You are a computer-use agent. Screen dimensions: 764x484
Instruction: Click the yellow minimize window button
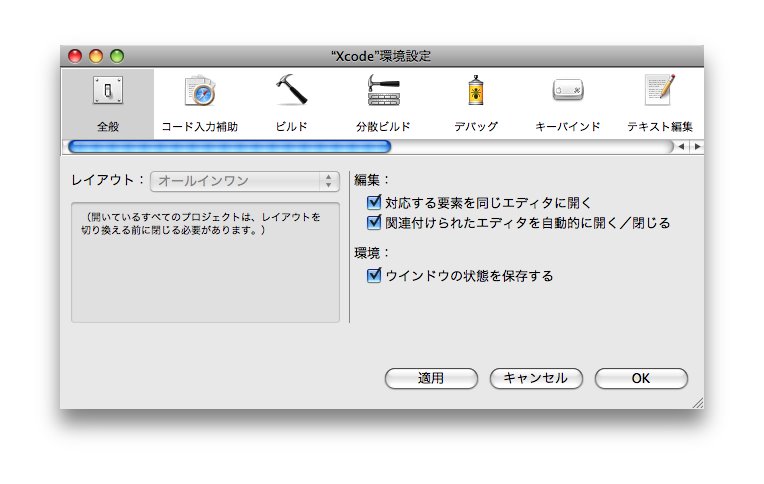pyautogui.click(x=96, y=56)
